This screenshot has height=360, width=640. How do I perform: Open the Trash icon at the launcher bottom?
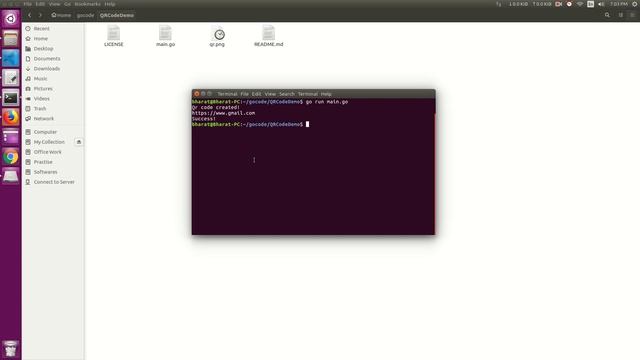(11, 349)
